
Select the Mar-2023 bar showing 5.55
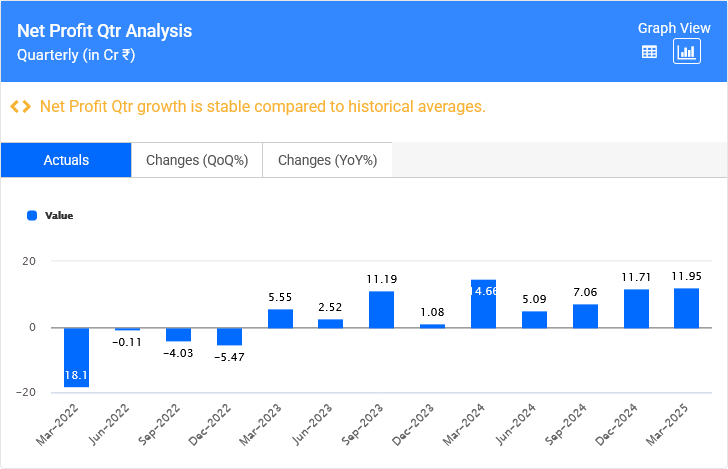tap(280, 318)
